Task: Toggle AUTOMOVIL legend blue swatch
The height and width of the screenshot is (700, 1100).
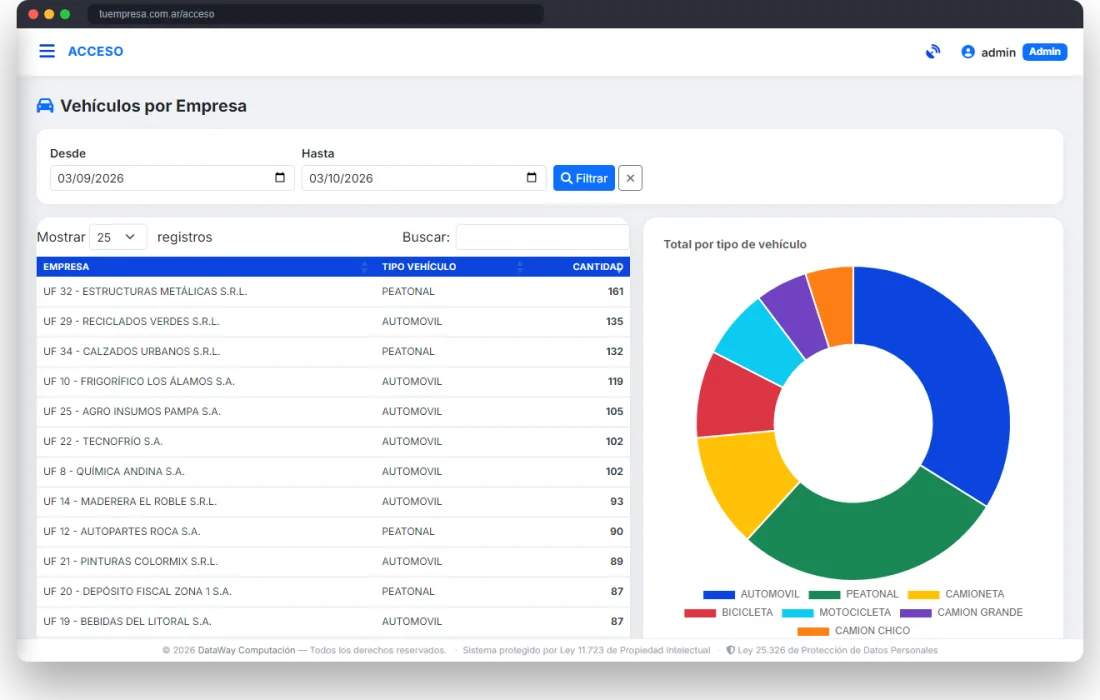Action: tap(719, 595)
